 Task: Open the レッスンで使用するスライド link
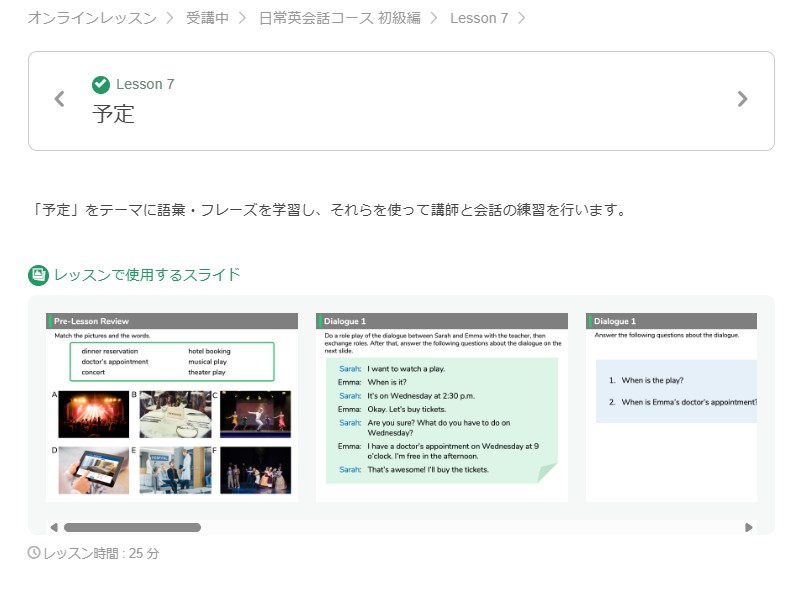147,275
